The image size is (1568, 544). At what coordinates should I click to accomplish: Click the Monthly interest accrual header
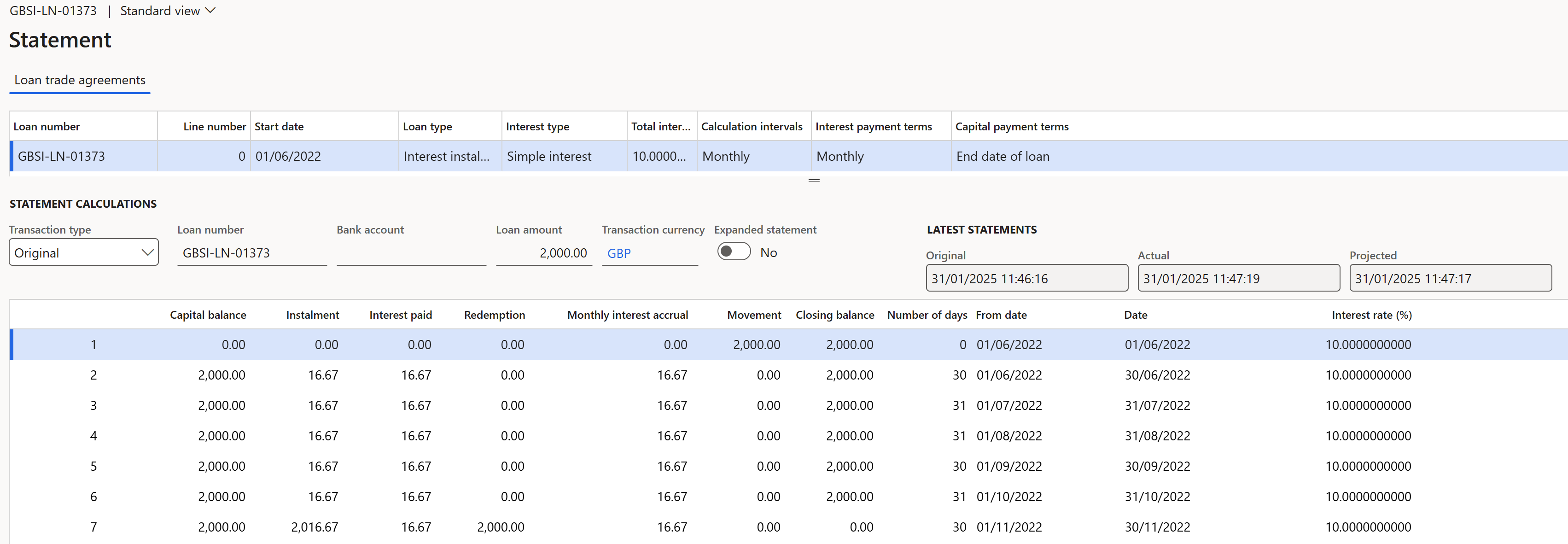[x=628, y=315]
